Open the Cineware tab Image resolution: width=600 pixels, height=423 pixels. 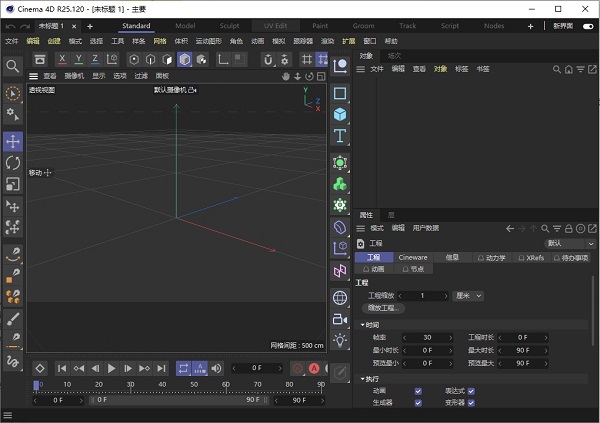pyautogui.click(x=412, y=257)
